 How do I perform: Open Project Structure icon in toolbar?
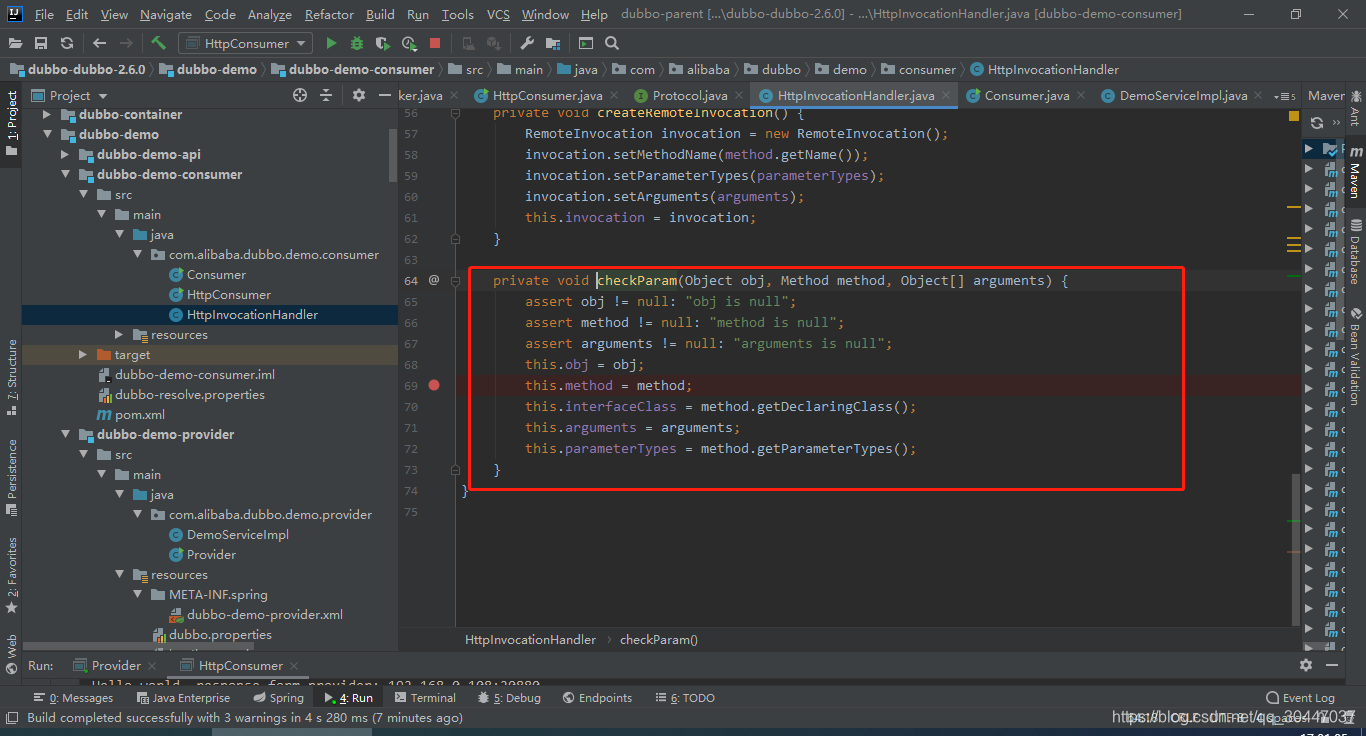pos(553,43)
